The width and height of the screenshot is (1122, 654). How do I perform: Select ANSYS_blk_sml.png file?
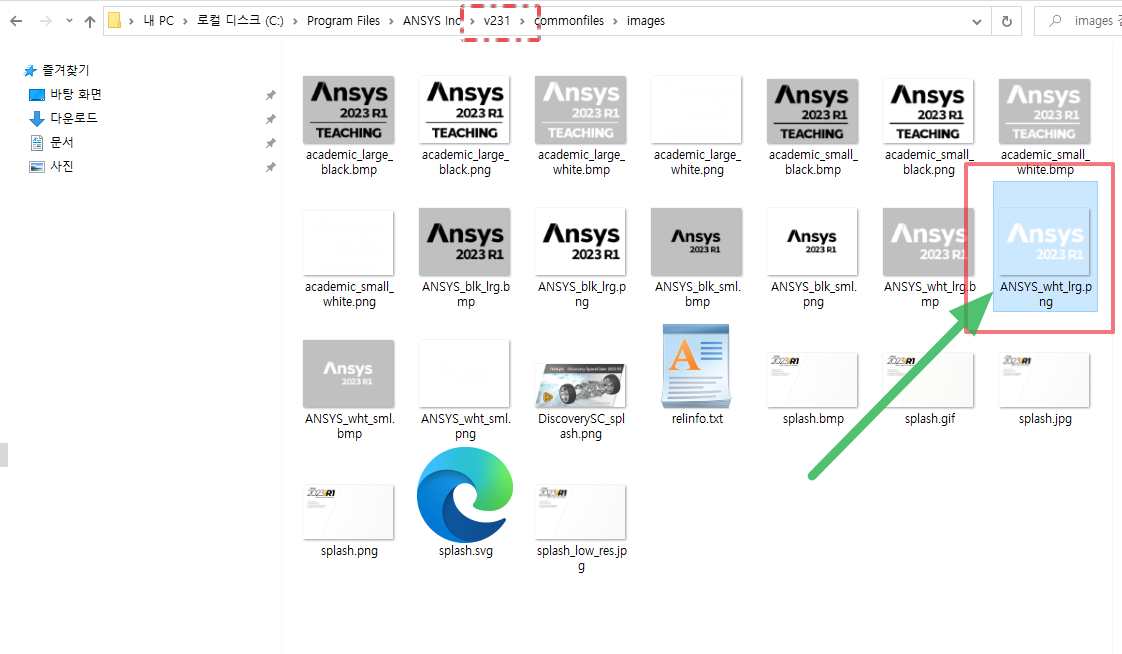click(812, 258)
